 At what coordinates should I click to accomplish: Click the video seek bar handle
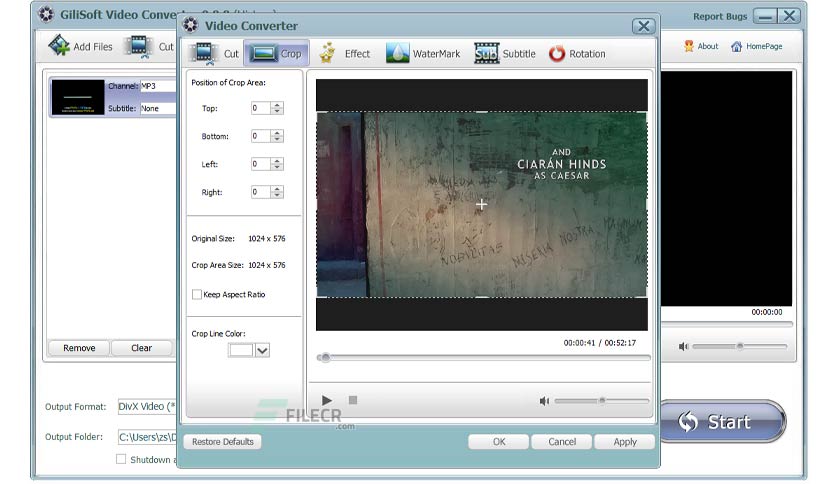coord(325,358)
